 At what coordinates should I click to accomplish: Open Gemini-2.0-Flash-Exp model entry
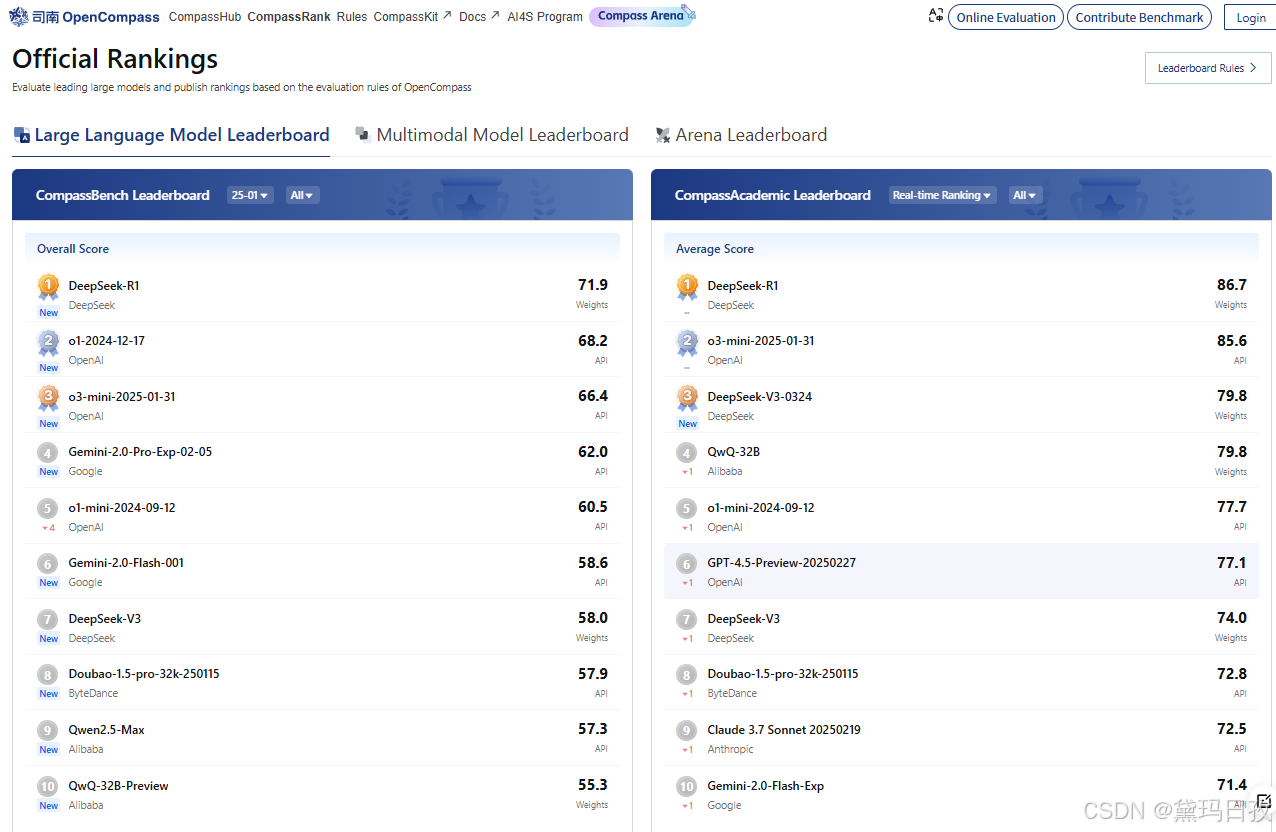click(961, 794)
